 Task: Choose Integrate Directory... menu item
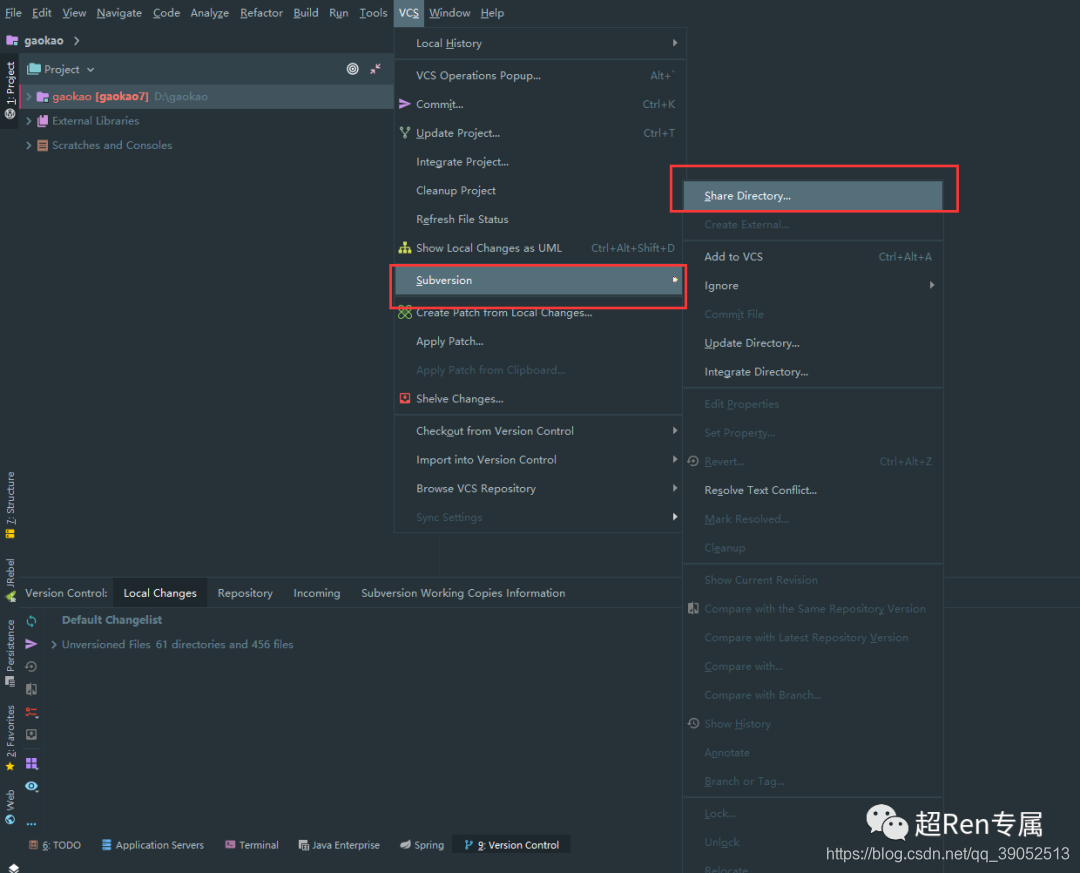[813, 371]
